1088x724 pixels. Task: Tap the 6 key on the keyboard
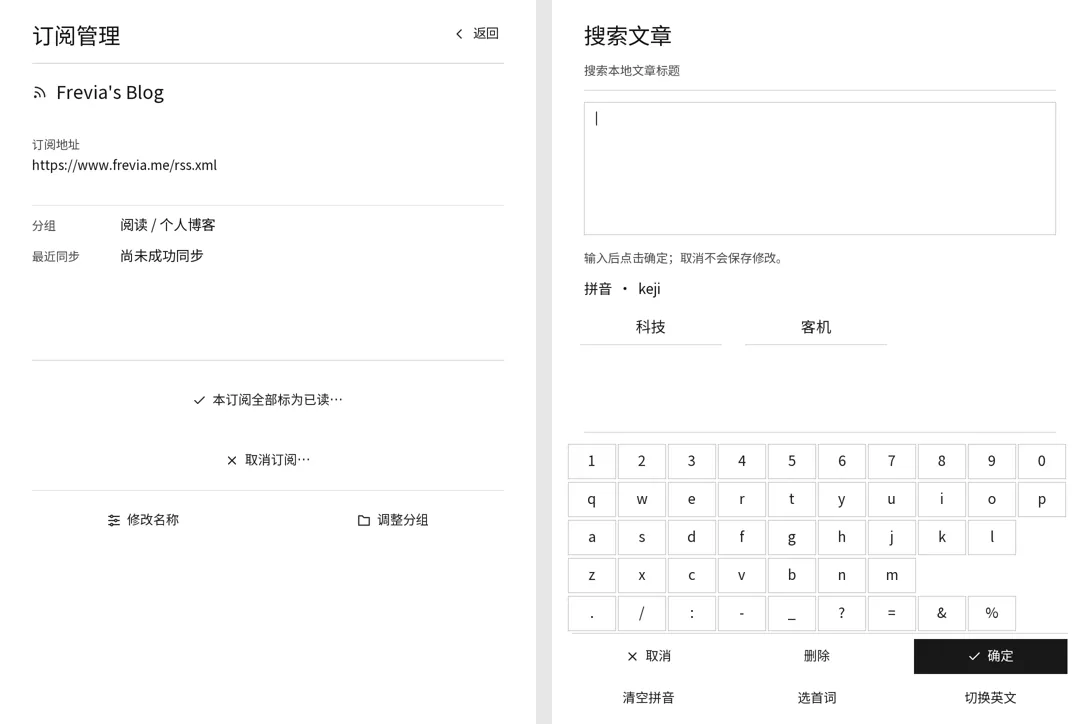[x=842, y=462]
